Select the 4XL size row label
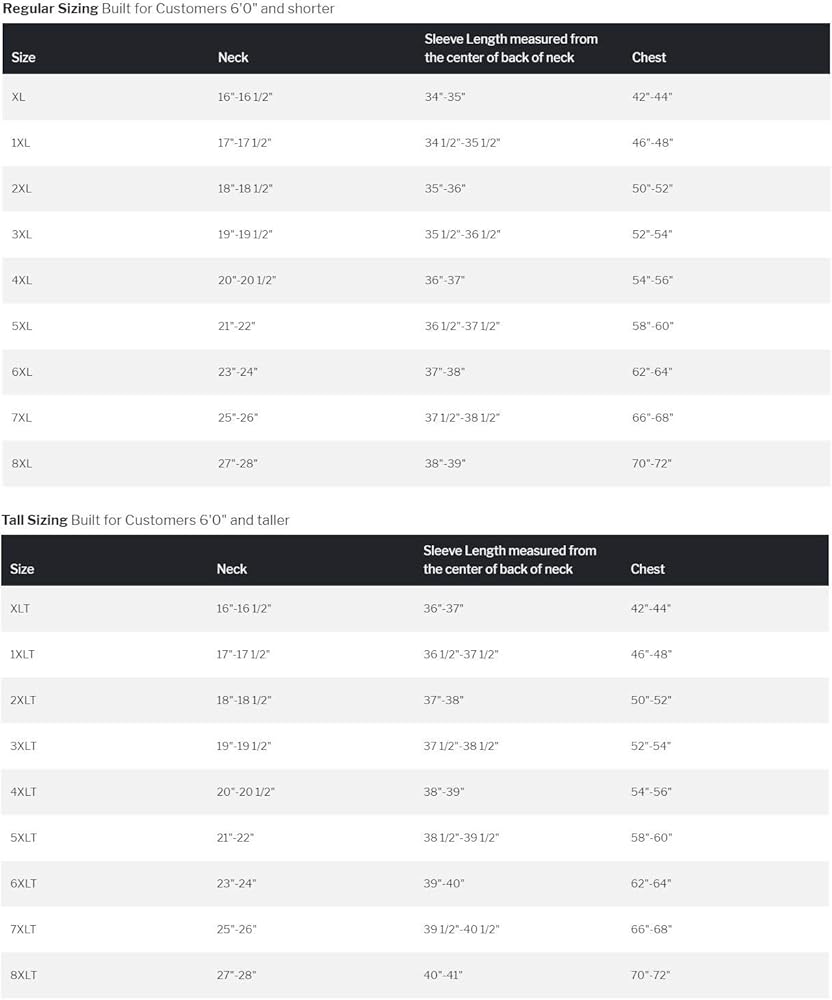This screenshot has height=1000, width=832. pyautogui.click(x=22, y=281)
